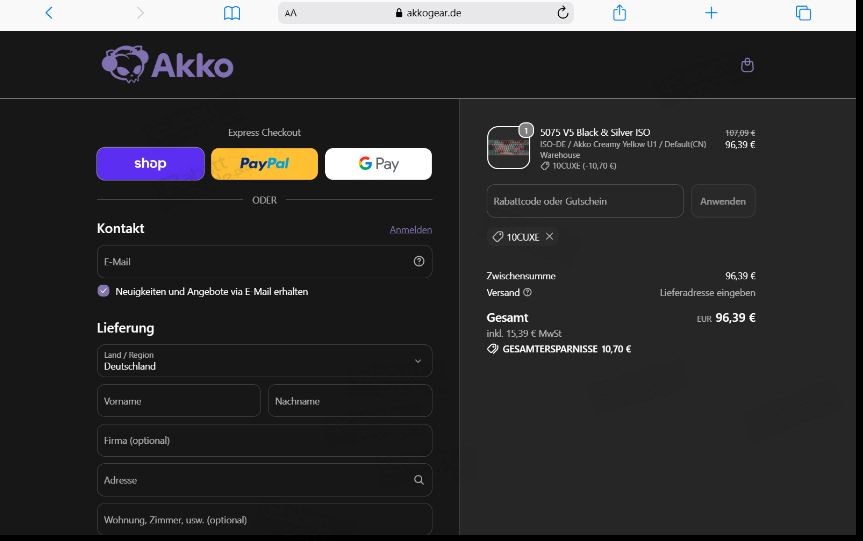Choose PayPal express checkout
863x541 pixels.
(264, 163)
